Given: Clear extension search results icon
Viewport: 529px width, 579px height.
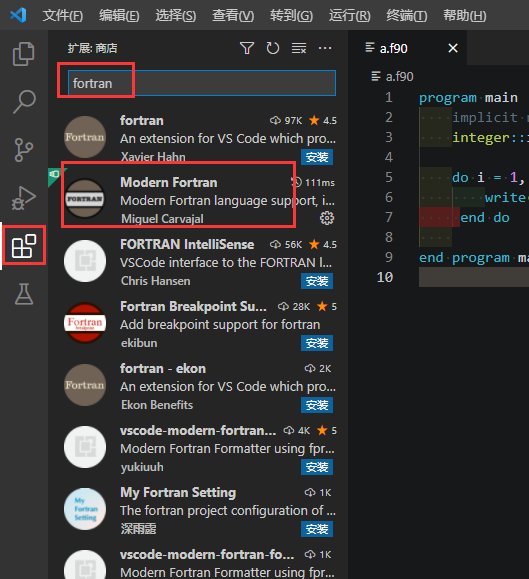Looking at the screenshot, I should pos(299,48).
